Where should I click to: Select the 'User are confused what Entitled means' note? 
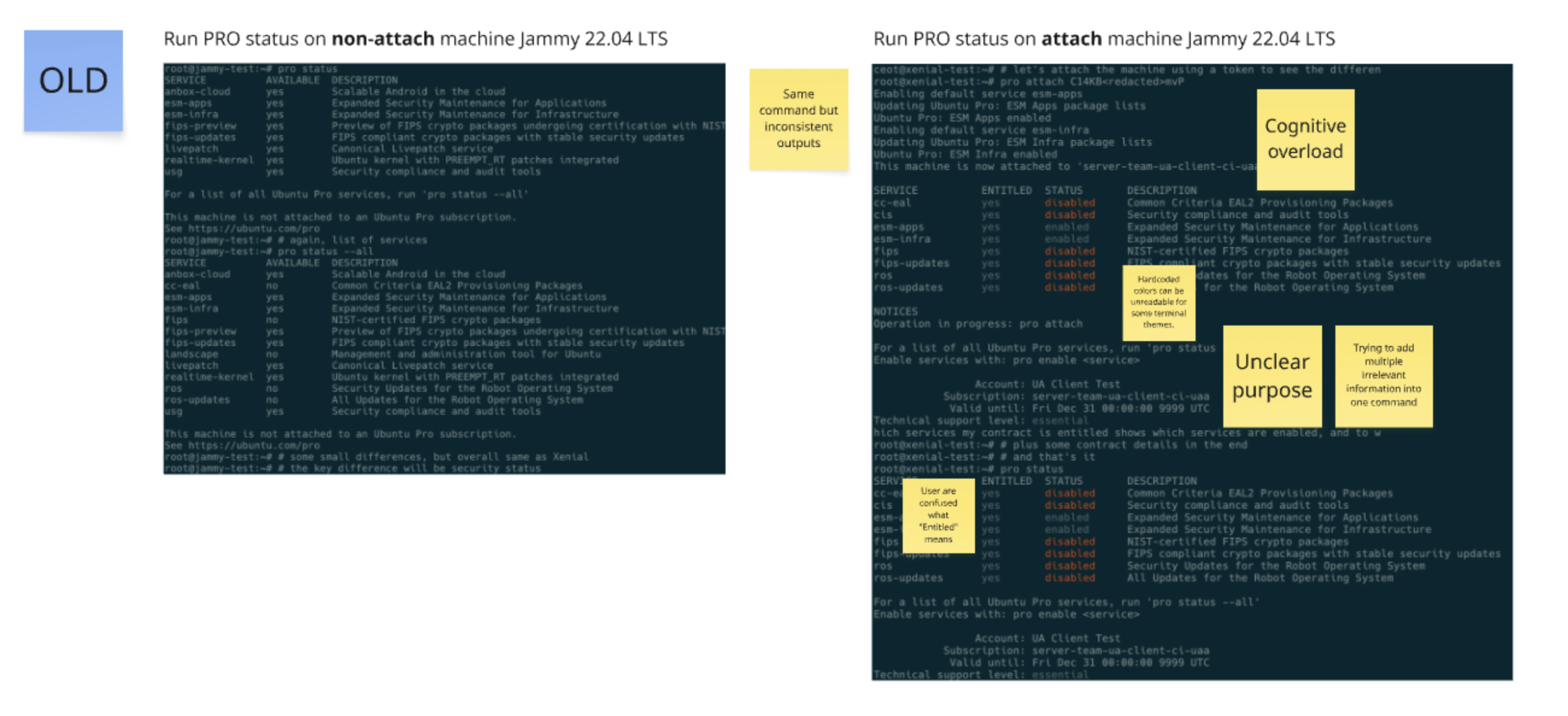[x=938, y=515]
